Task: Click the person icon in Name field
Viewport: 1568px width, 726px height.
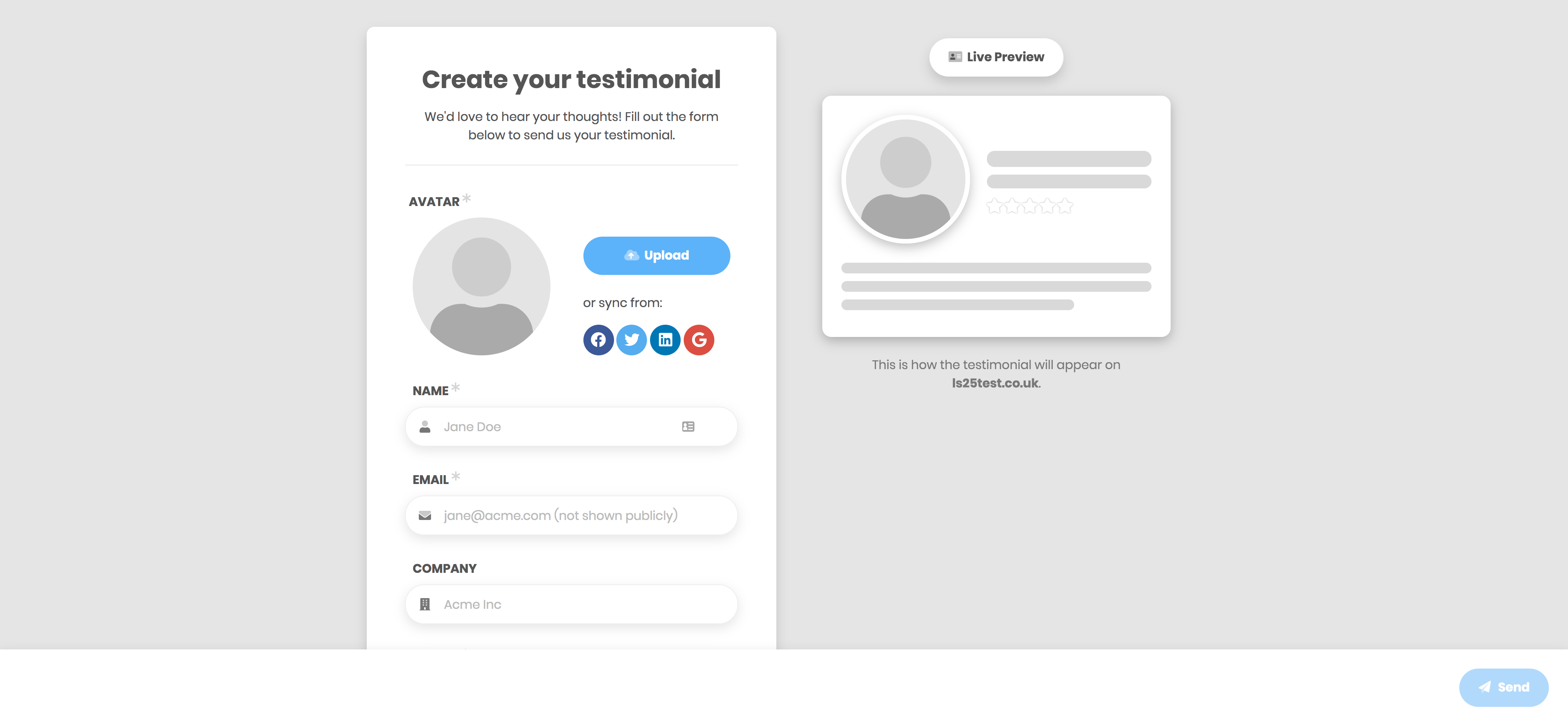Action: [425, 427]
